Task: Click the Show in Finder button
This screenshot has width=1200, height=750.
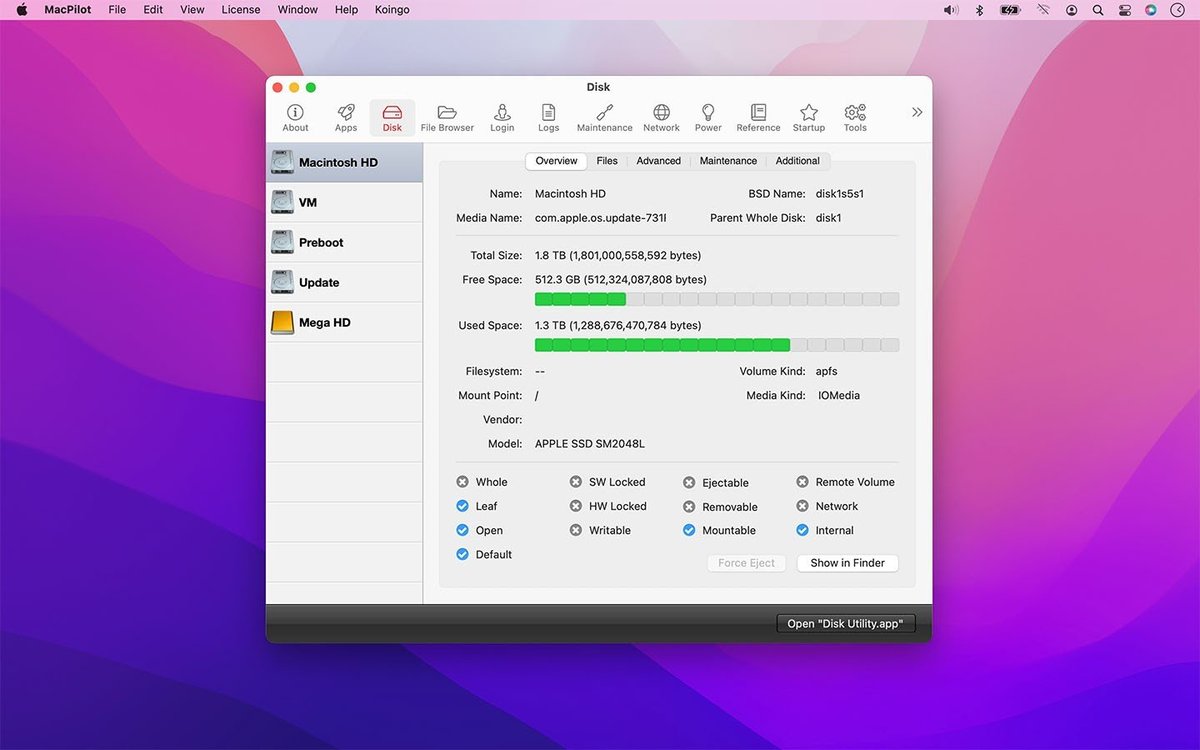Action: [x=847, y=562]
